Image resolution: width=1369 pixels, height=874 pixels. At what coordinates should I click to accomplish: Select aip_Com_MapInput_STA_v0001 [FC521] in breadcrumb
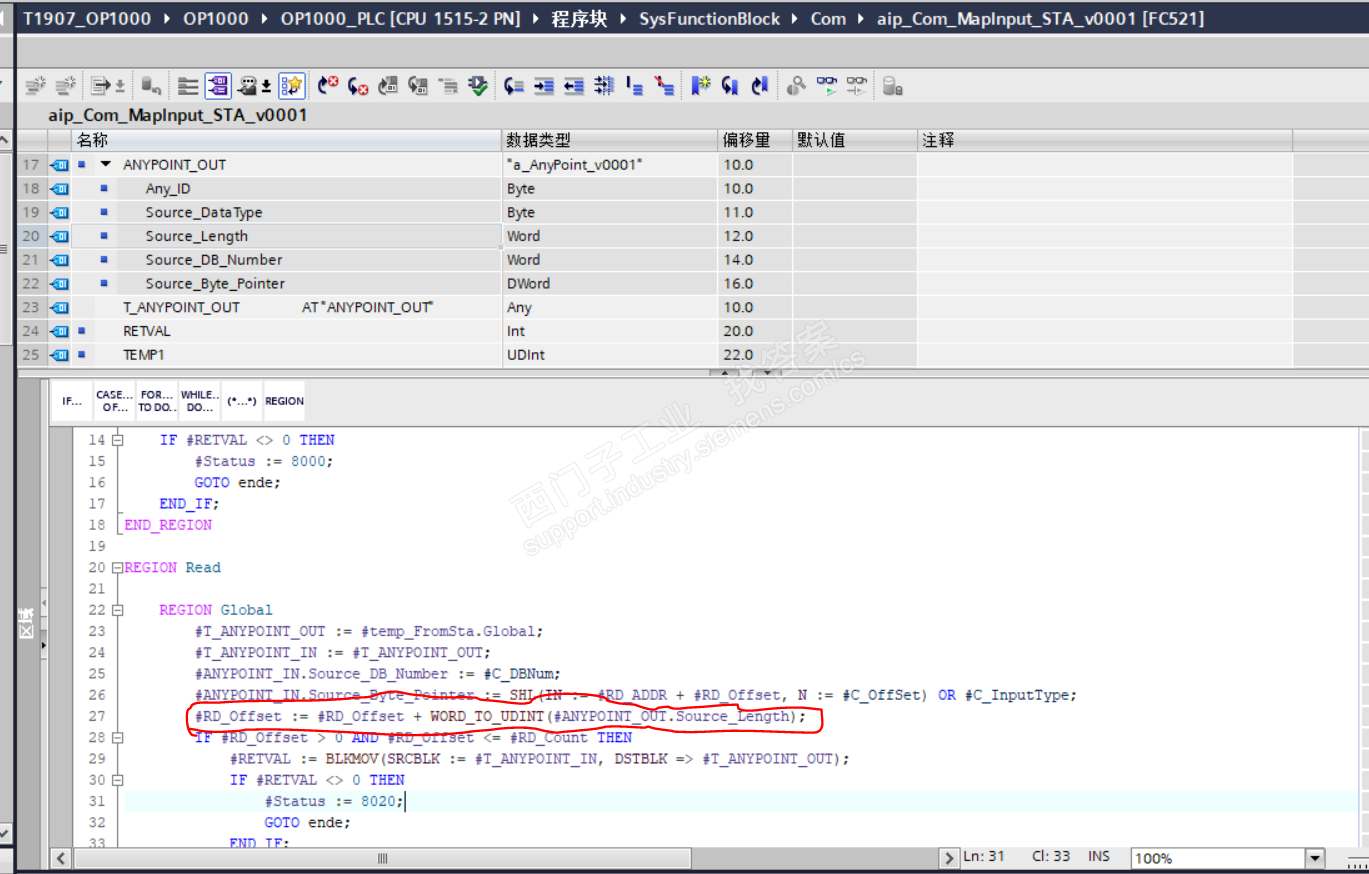(1040, 19)
